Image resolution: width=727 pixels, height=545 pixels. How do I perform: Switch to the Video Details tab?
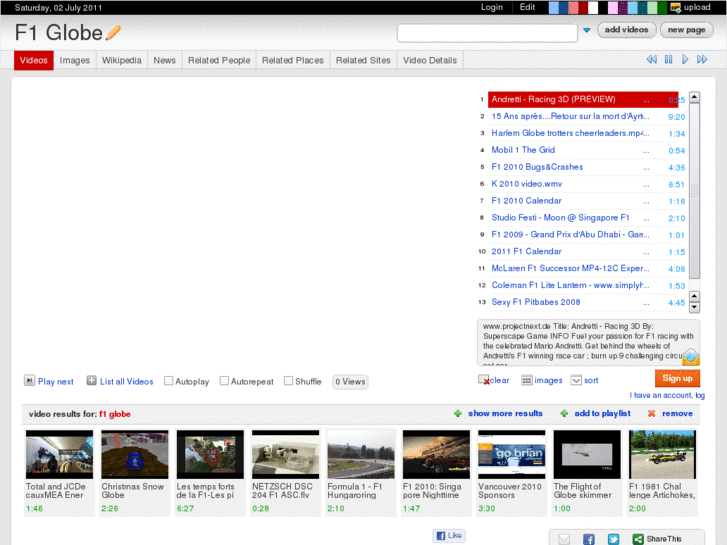pyautogui.click(x=430, y=60)
